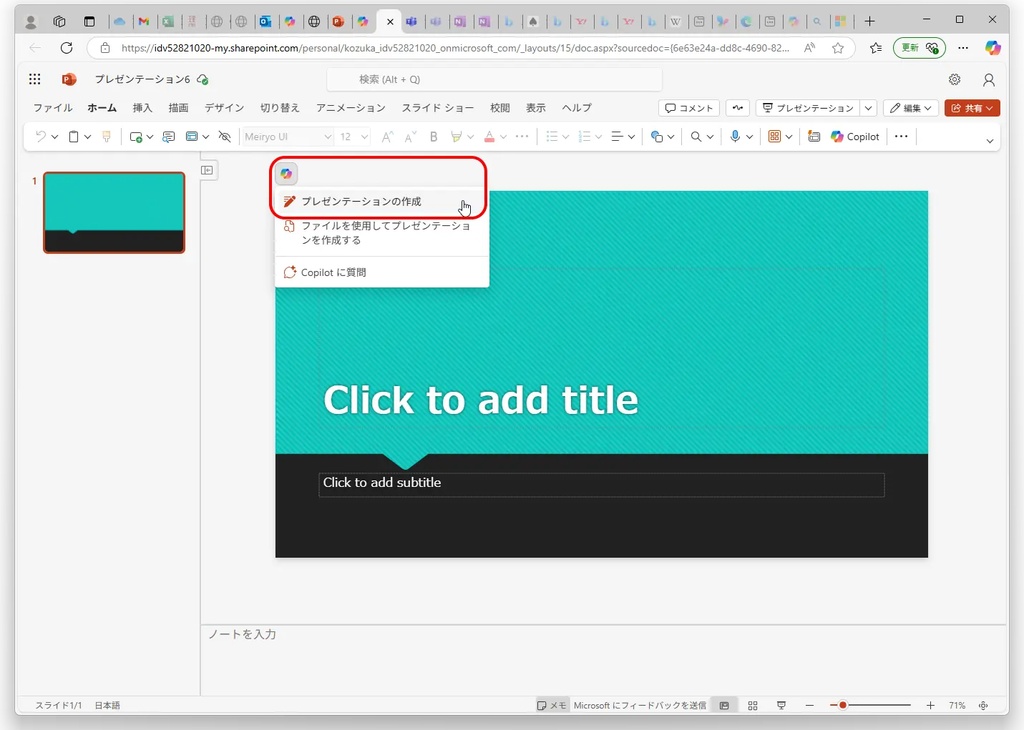The height and width of the screenshot is (730, 1024).
Task: Expand the ribbon with the chevron at far right
Action: pyautogui.click(x=989, y=140)
